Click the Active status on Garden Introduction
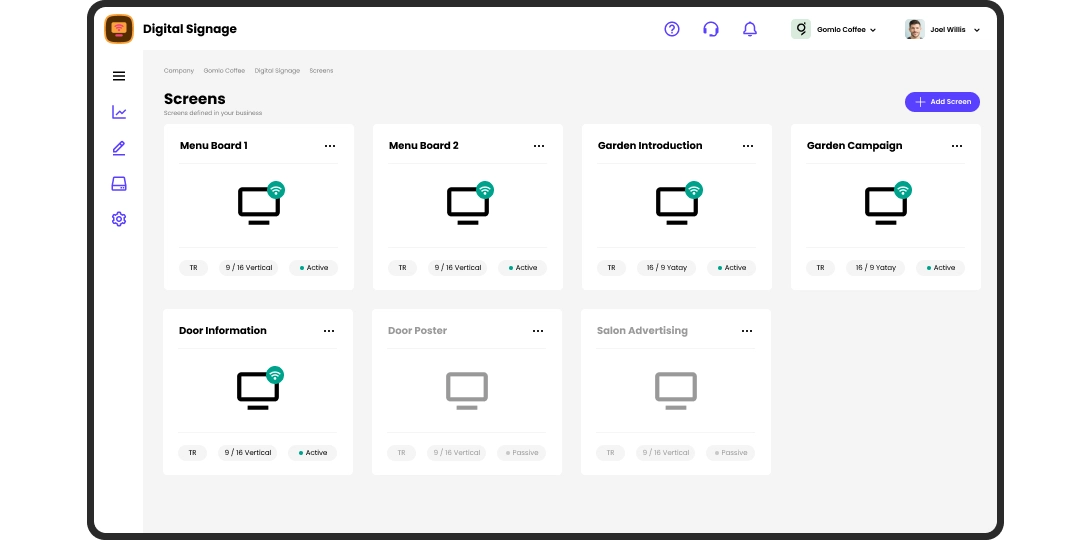 tap(731, 268)
